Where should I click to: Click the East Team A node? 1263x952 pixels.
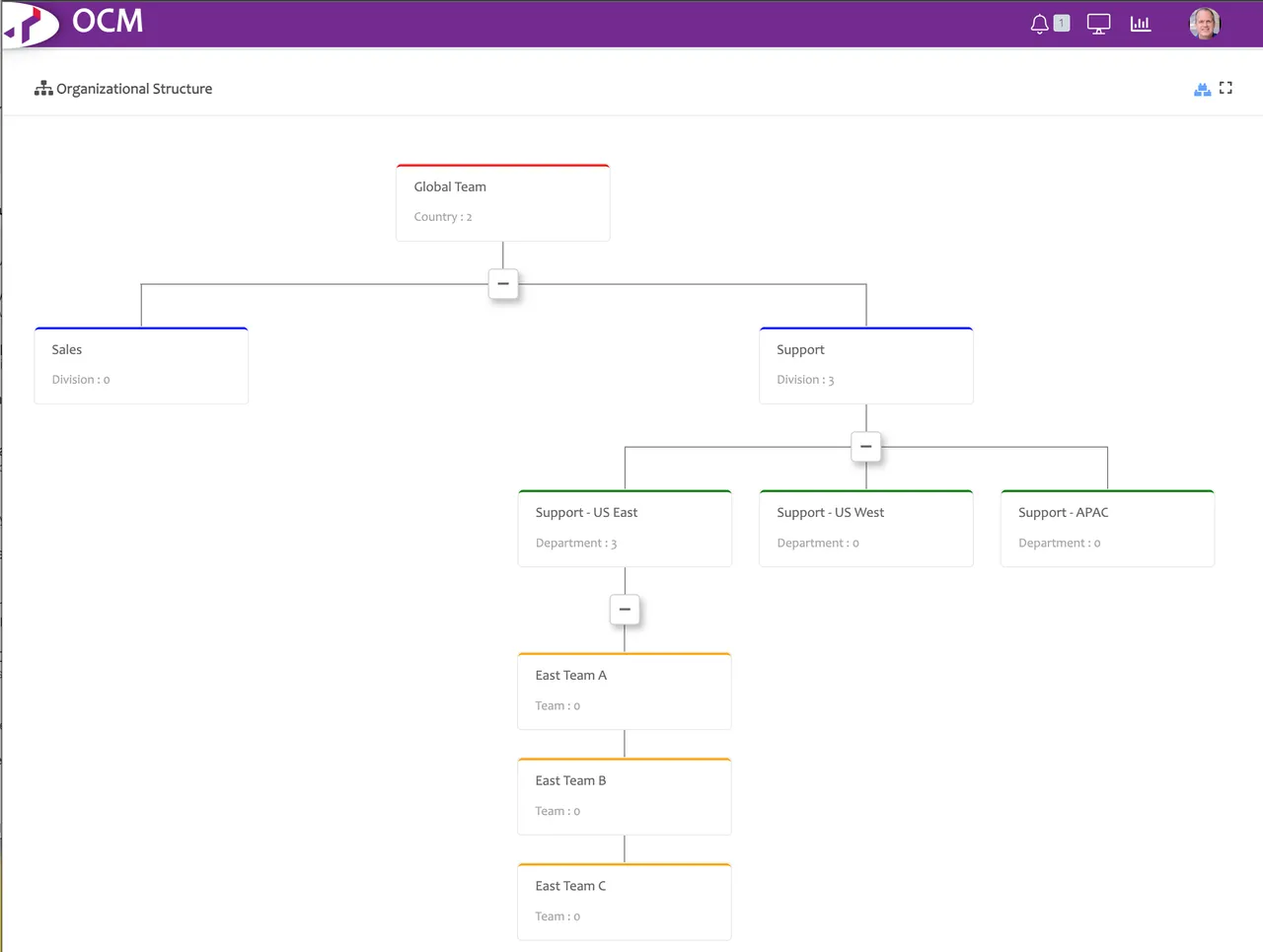pyautogui.click(x=625, y=691)
